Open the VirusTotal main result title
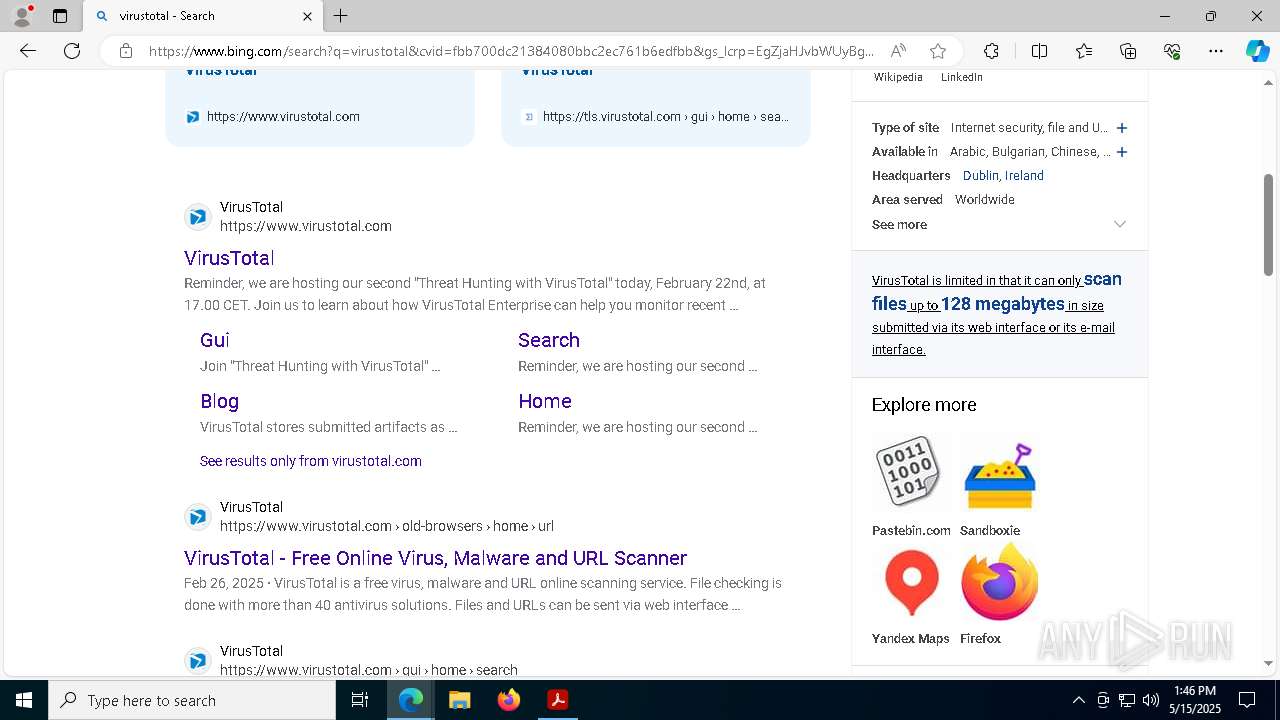1280x720 pixels. [229, 258]
